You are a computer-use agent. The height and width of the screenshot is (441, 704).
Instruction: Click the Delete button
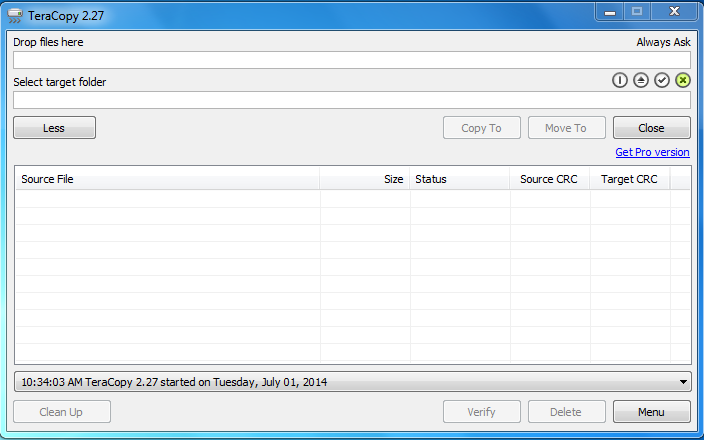tap(567, 412)
